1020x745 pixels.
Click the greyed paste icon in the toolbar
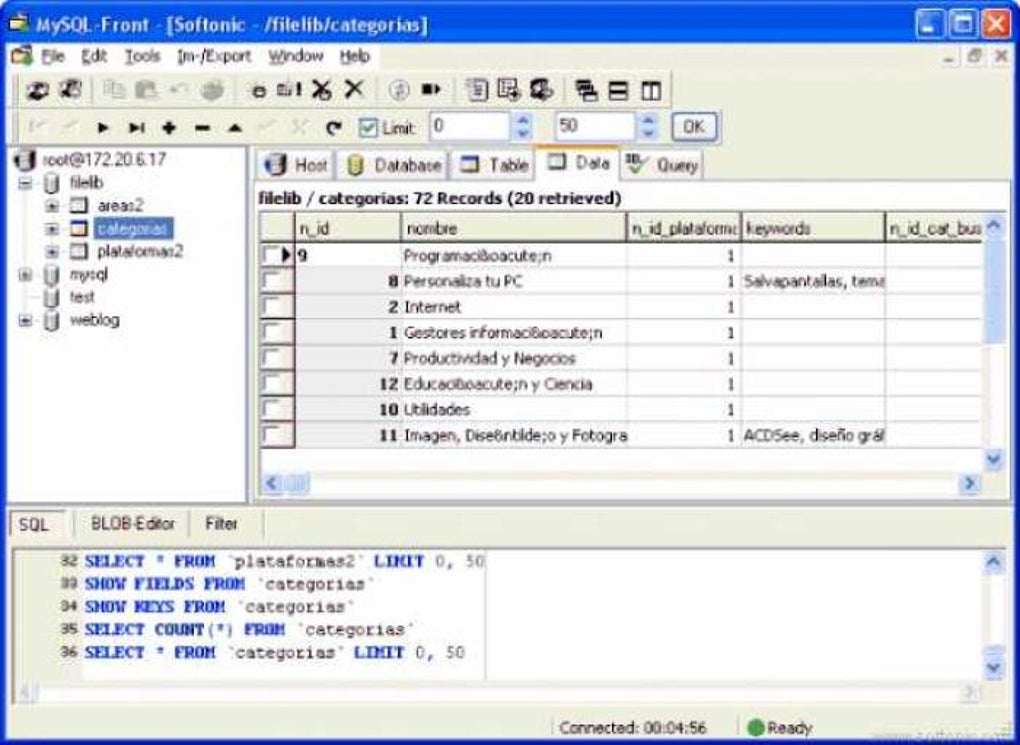click(146, 90)
